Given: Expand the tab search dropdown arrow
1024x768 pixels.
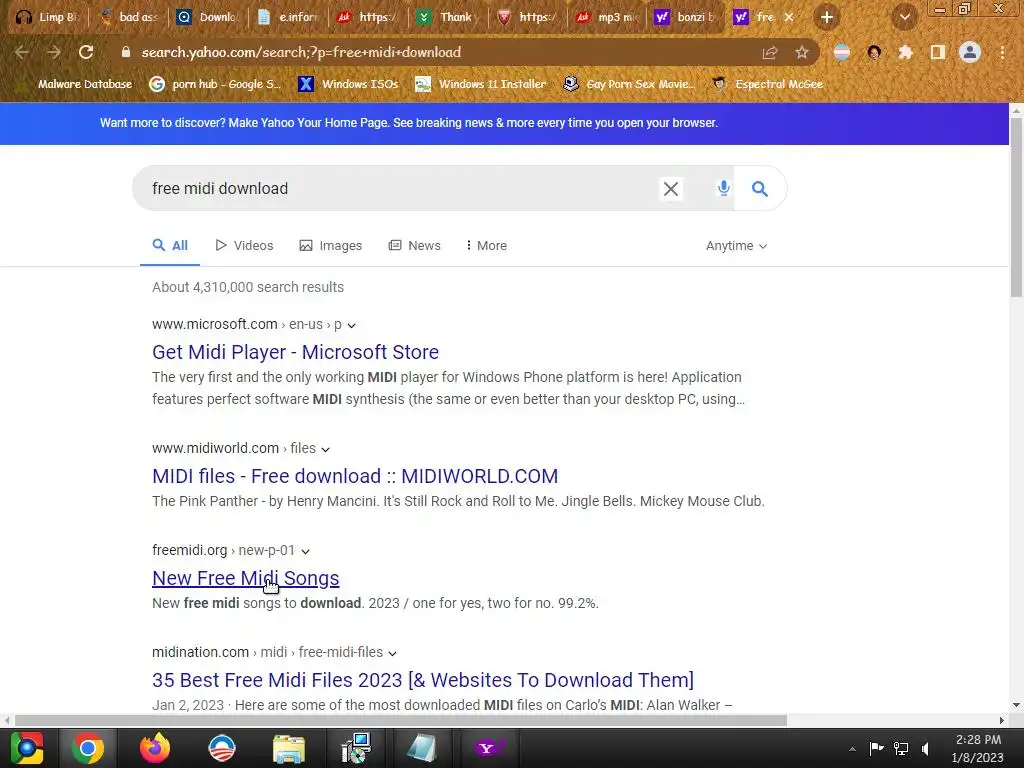Looking at the screenshot, I should pos(905,18).
